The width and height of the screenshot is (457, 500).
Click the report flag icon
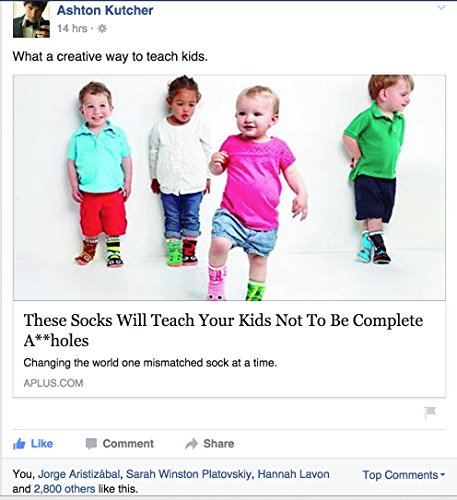coord(430,413)
